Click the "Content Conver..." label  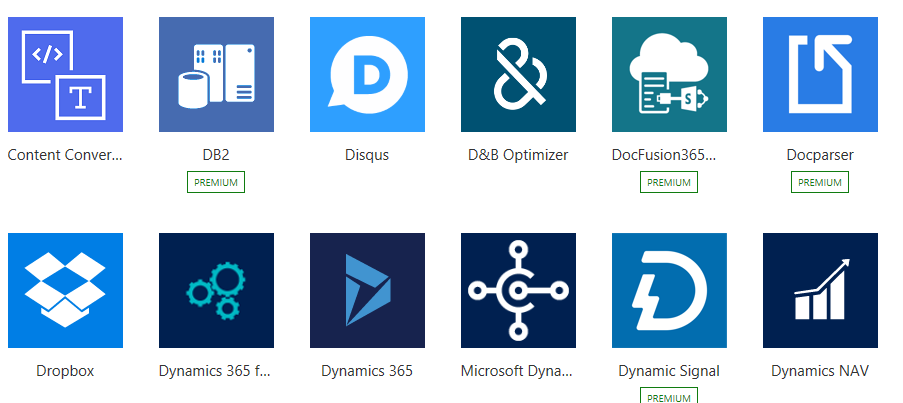click(x=65, y=155)
